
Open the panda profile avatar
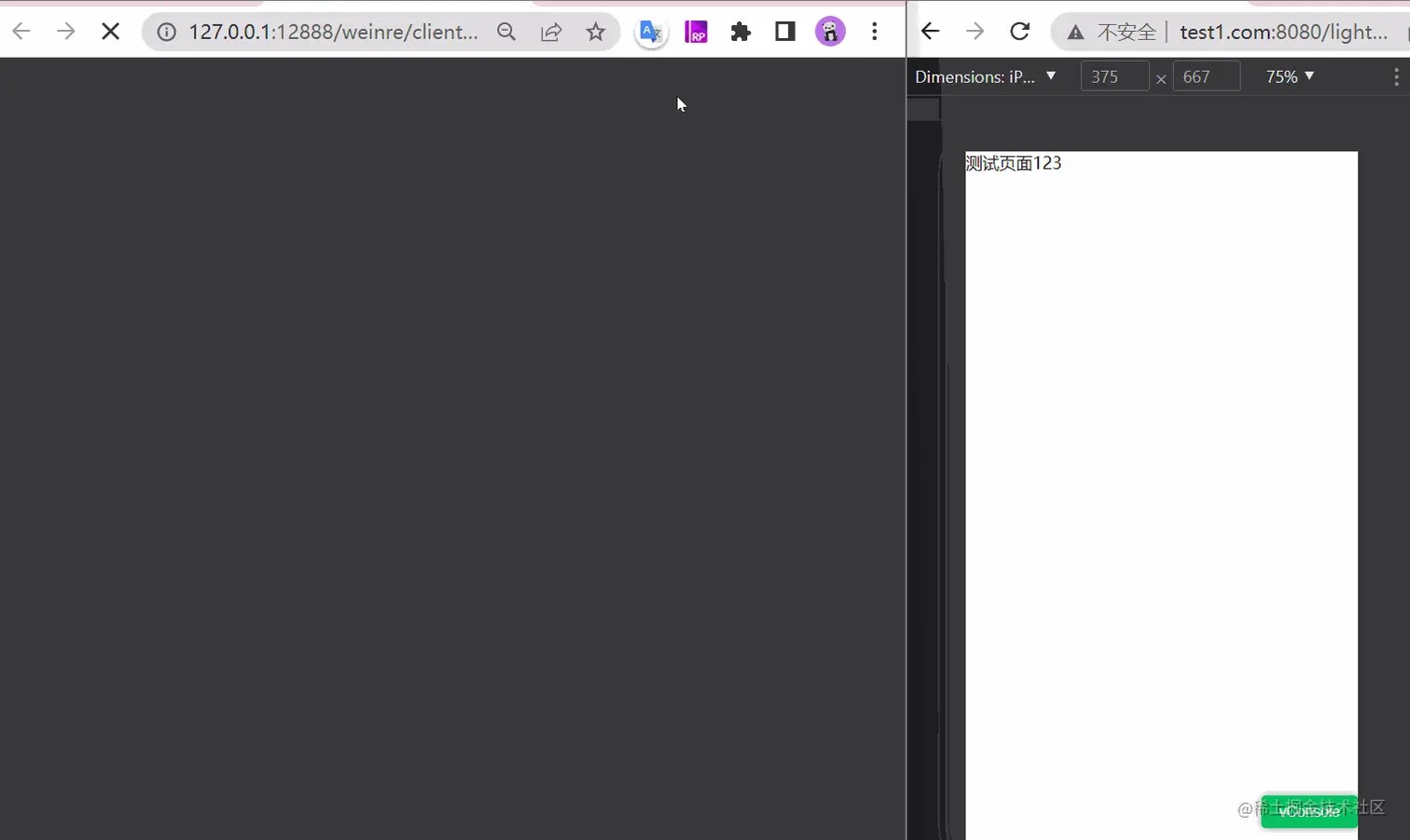pos(829,31)
